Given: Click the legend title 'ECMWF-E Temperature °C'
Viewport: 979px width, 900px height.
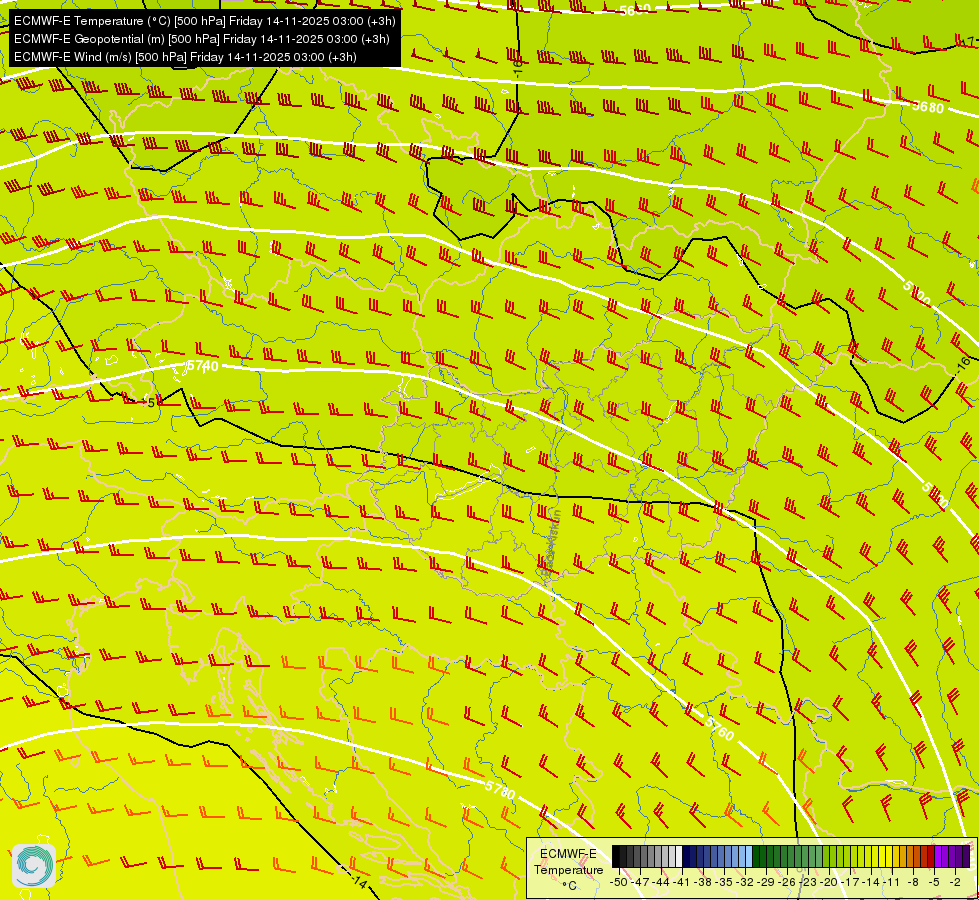Looking at the screenshot, I should click(568, 869).
